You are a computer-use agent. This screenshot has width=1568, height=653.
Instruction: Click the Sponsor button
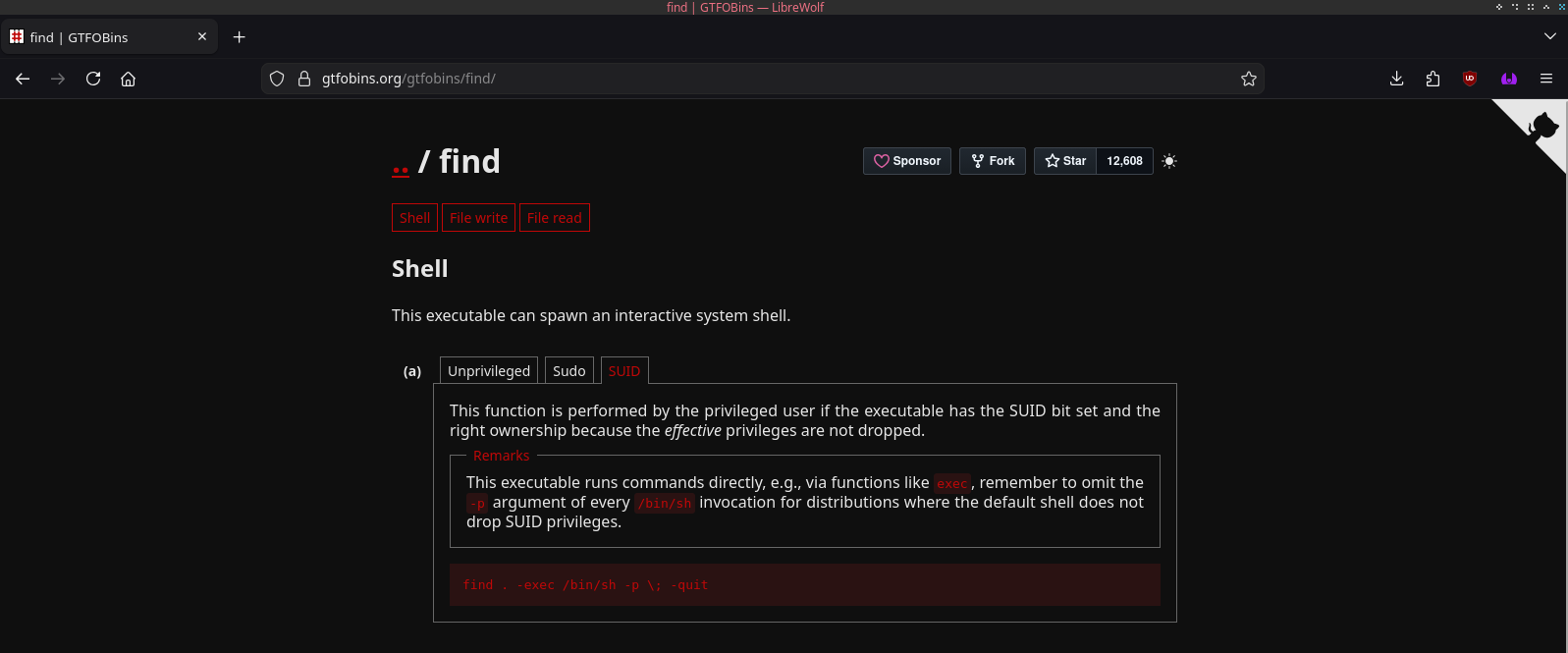coord(906,161)
